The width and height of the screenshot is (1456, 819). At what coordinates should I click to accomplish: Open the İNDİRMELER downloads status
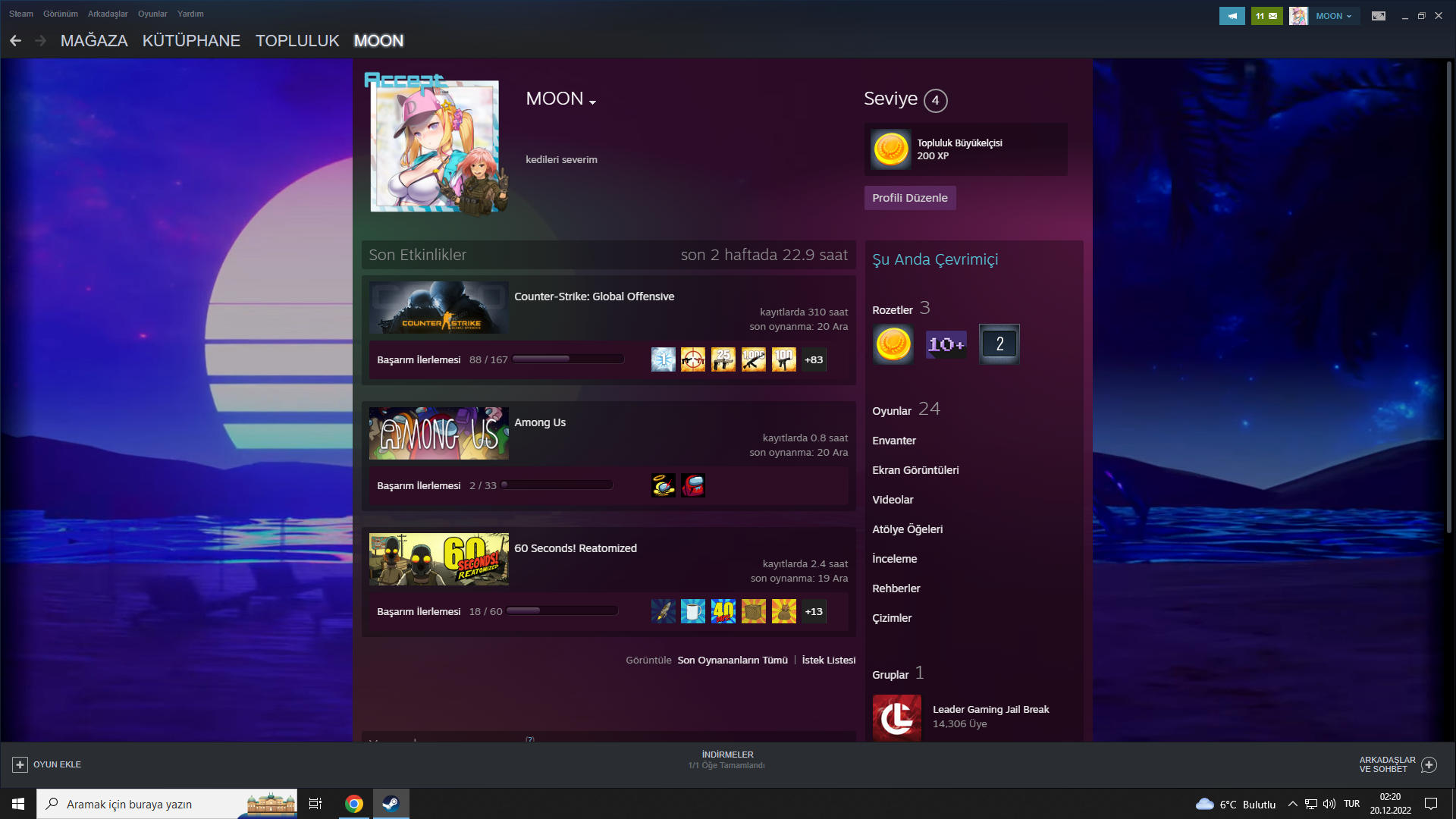coord(726,760)
